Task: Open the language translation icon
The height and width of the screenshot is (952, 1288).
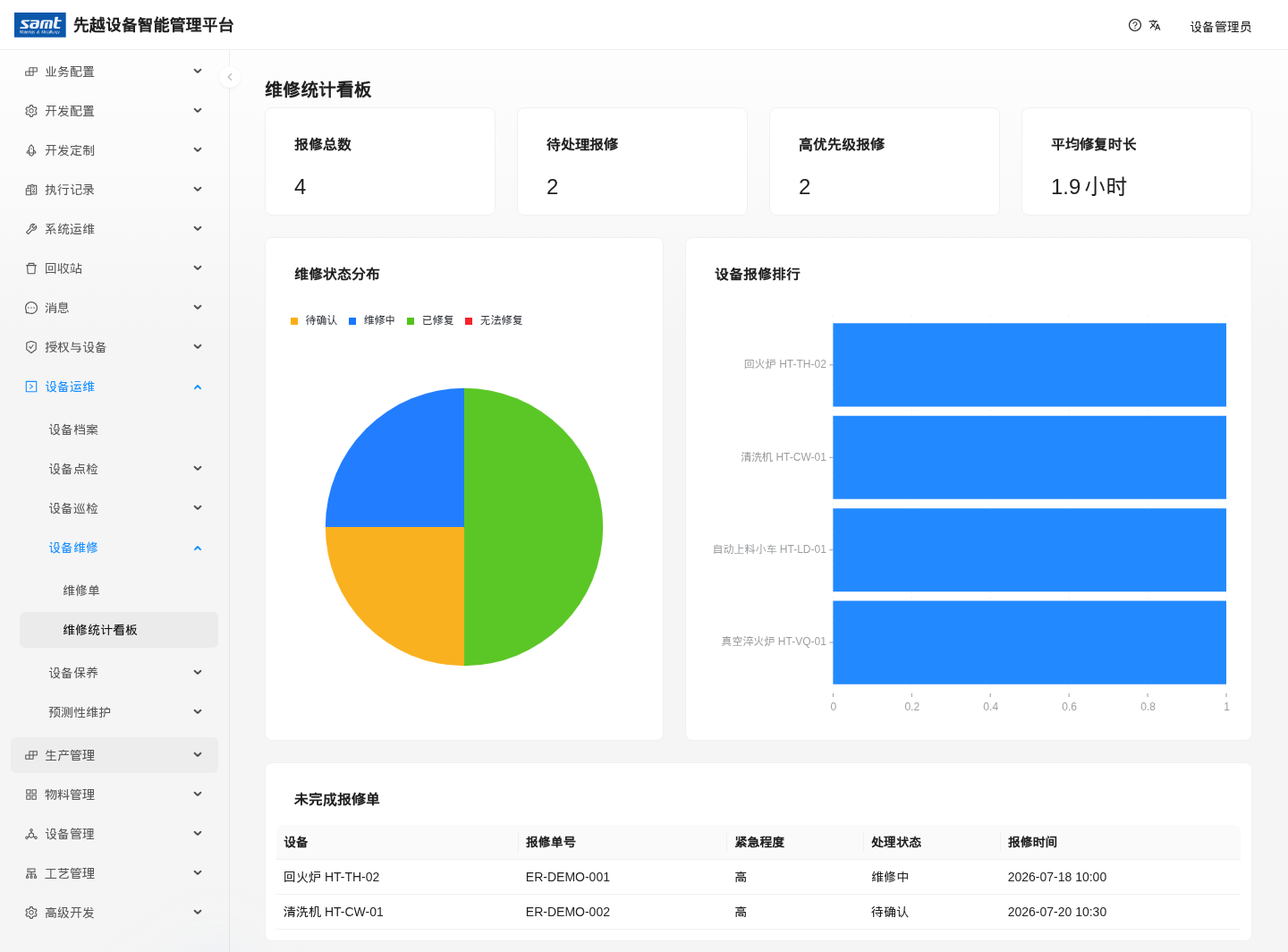Action: pyautogui.click(x=1155, y=25)
